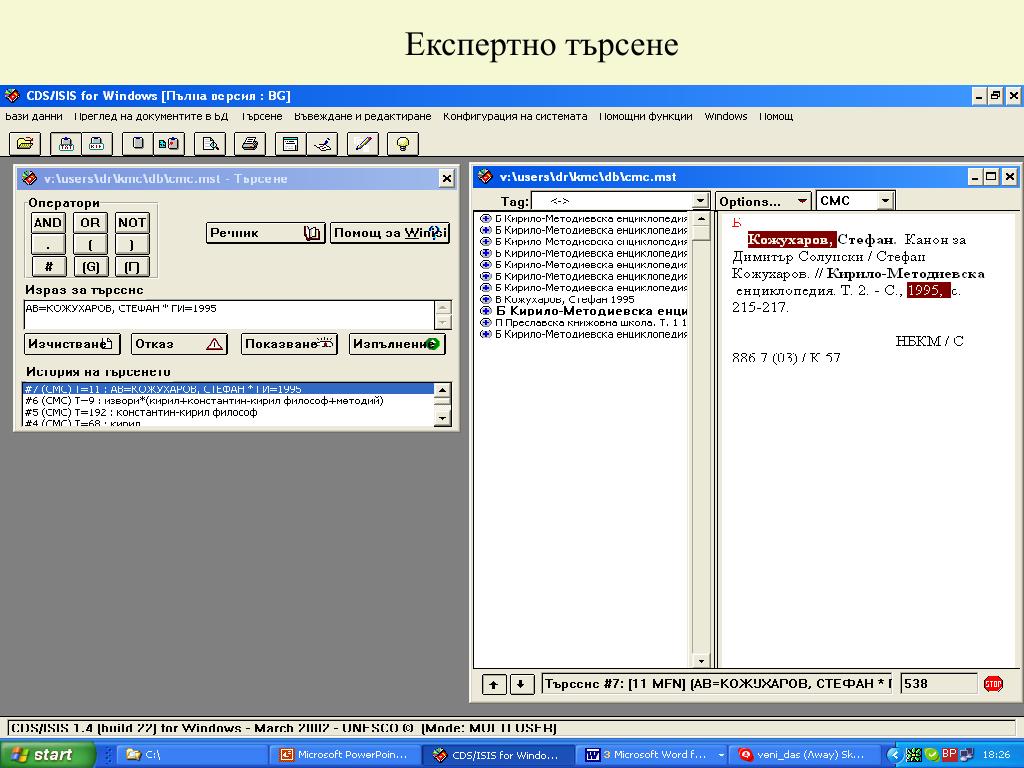Image resolution: width=1024 pixels, height=768 pixels.
Task: Insert the (F) operator
Action: point(132,266)
